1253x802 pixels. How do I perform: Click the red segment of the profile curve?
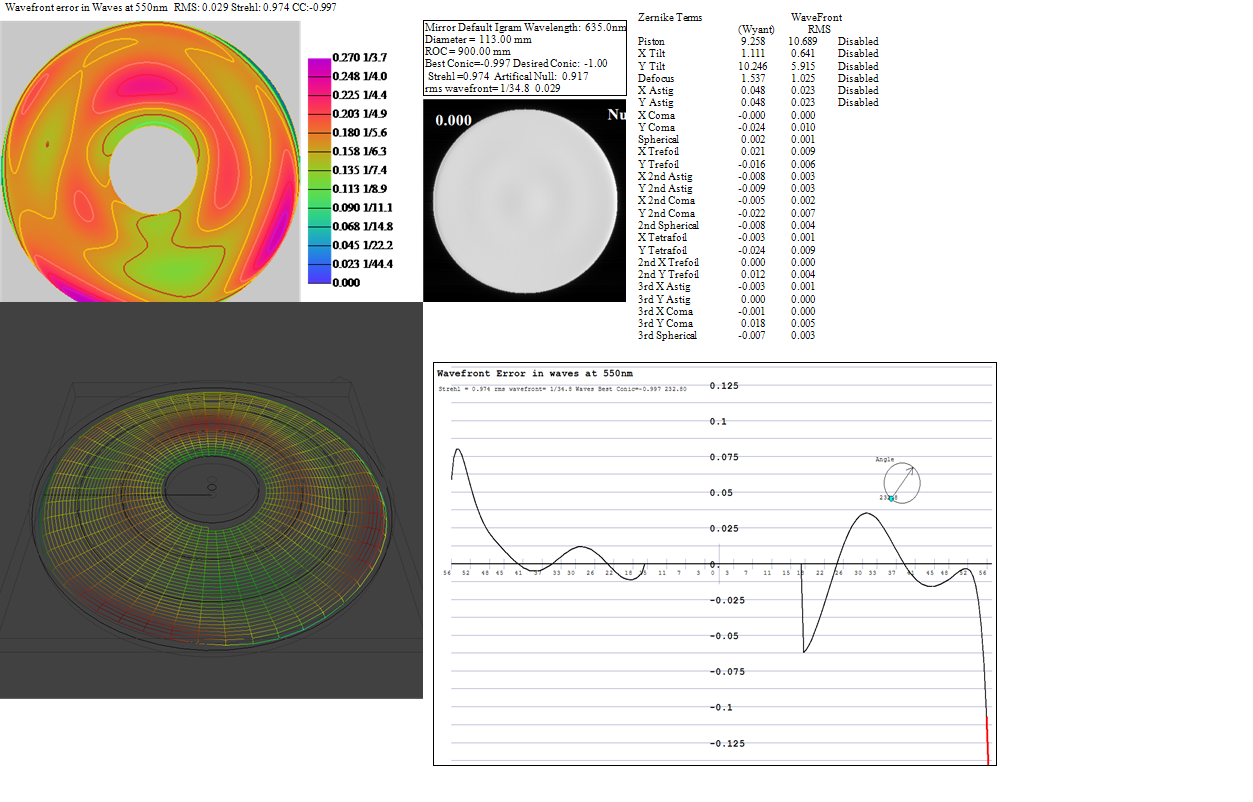(x=988, y=740)
